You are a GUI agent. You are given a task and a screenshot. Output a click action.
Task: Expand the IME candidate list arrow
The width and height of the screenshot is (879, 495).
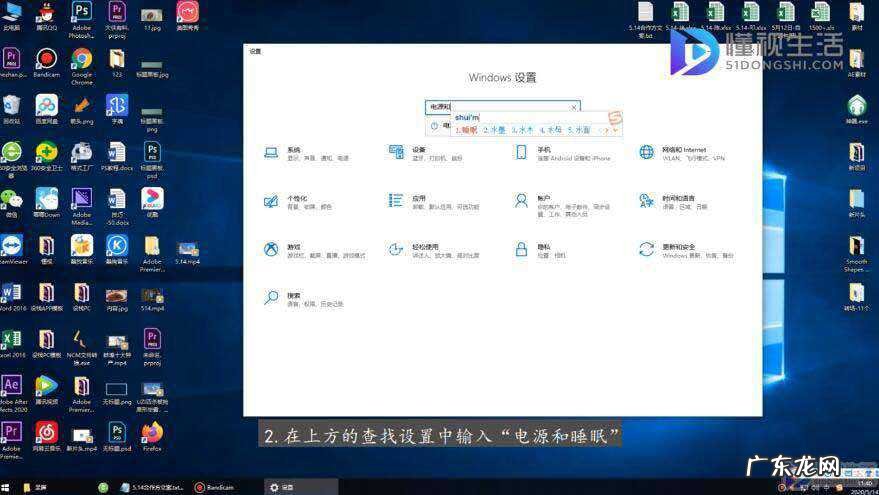615,130
